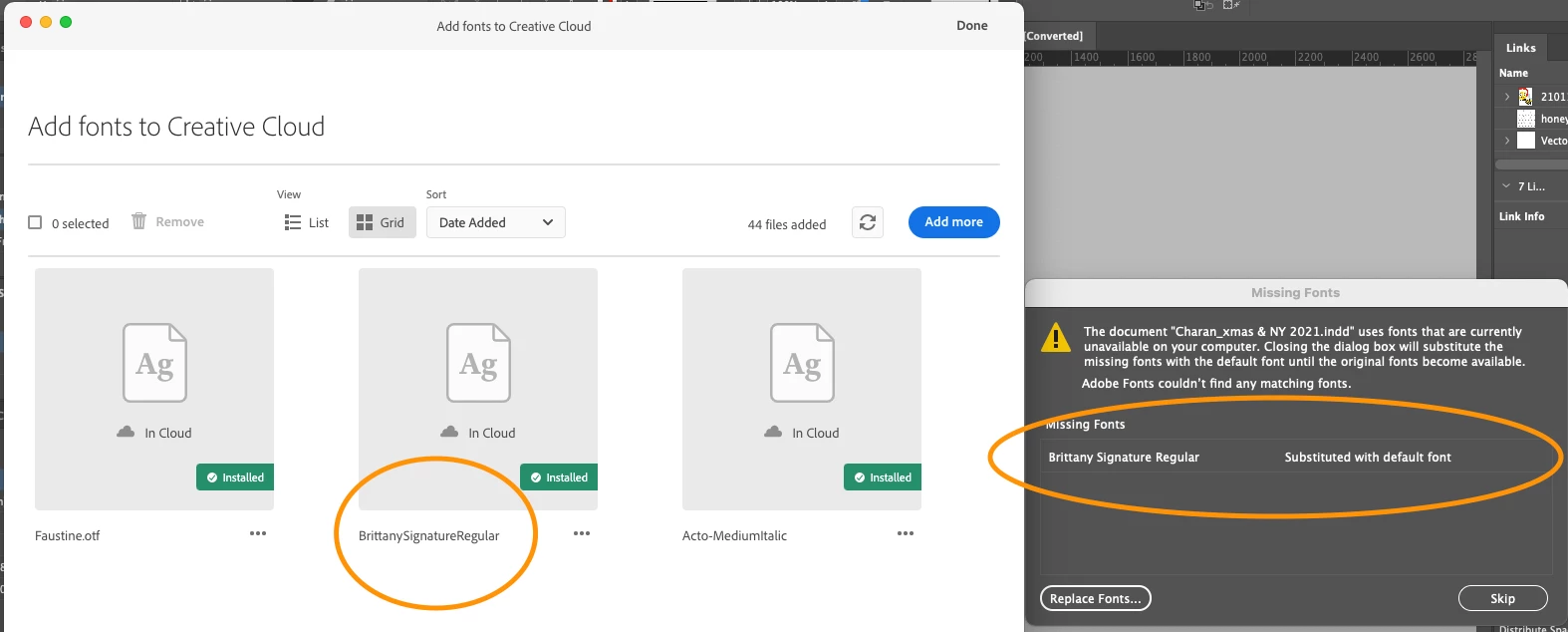The width and height of the screenshot is (1568, 632).
Task: Click the BrittanySignatureRegular file name
Action: click(429, 535)
